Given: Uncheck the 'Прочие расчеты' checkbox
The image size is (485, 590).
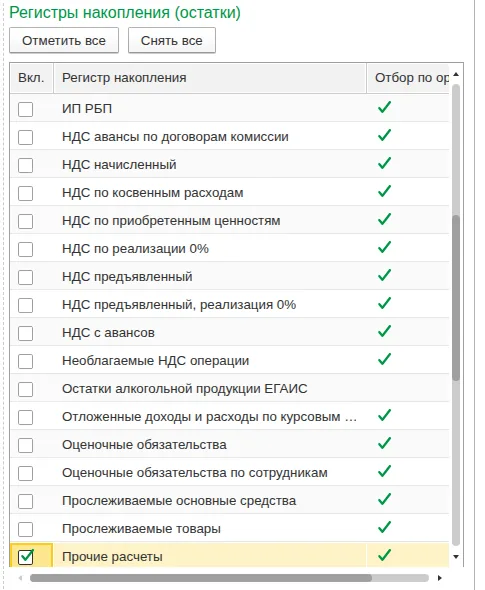Looking at the screenshot, I should click(x=26, y=557).
